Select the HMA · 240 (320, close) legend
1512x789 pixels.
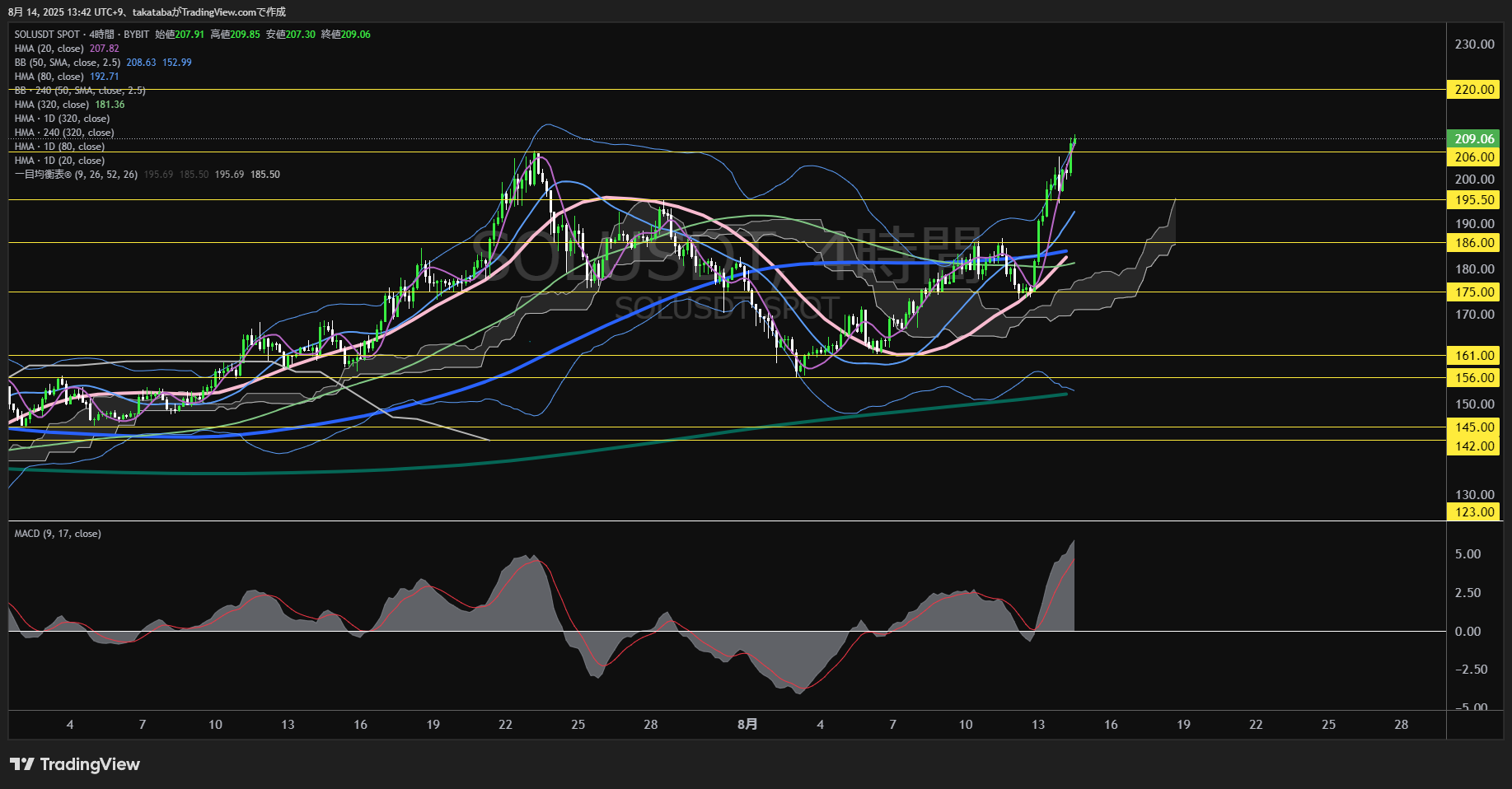[x=64, y=133]
